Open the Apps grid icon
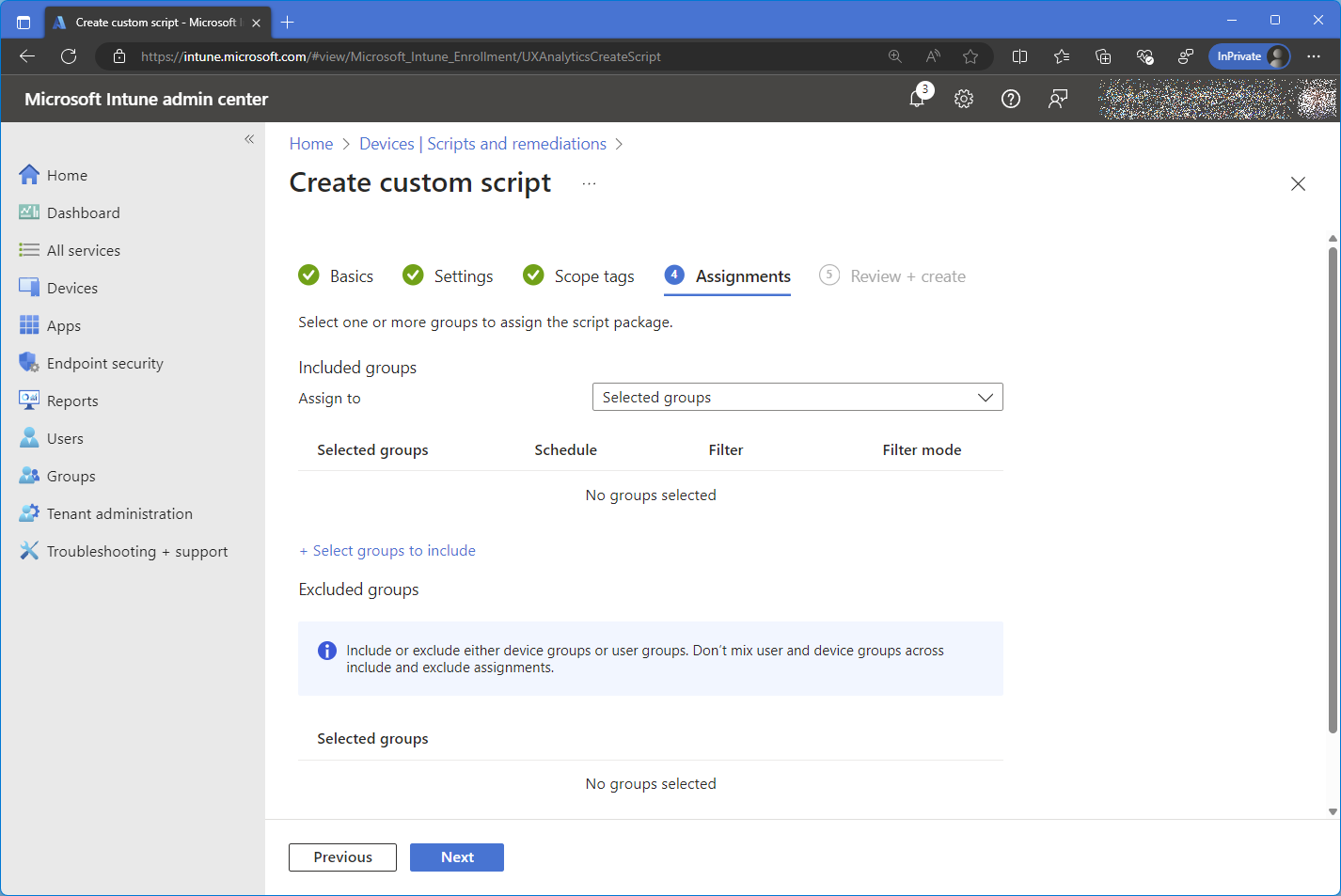Image resolution: width=1341 pixels, height=896 pixels. (x=29, y=325)
